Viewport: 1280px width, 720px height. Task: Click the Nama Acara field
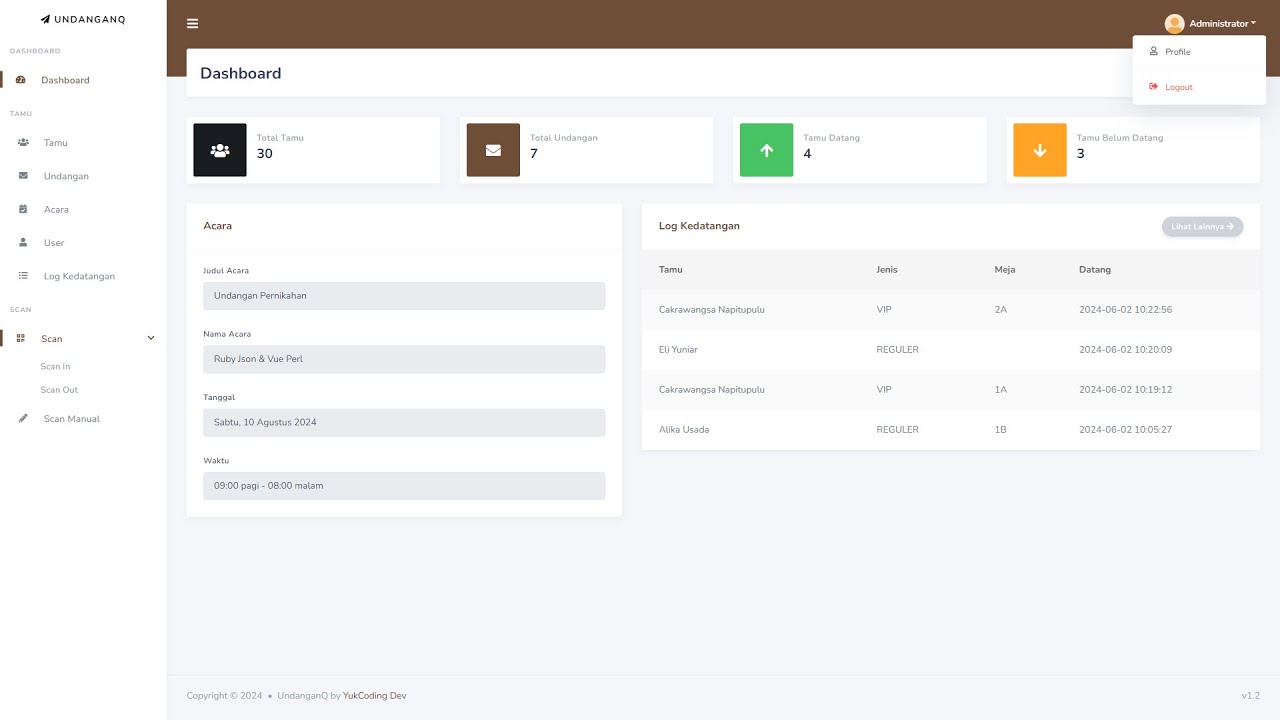coord(404,359)
